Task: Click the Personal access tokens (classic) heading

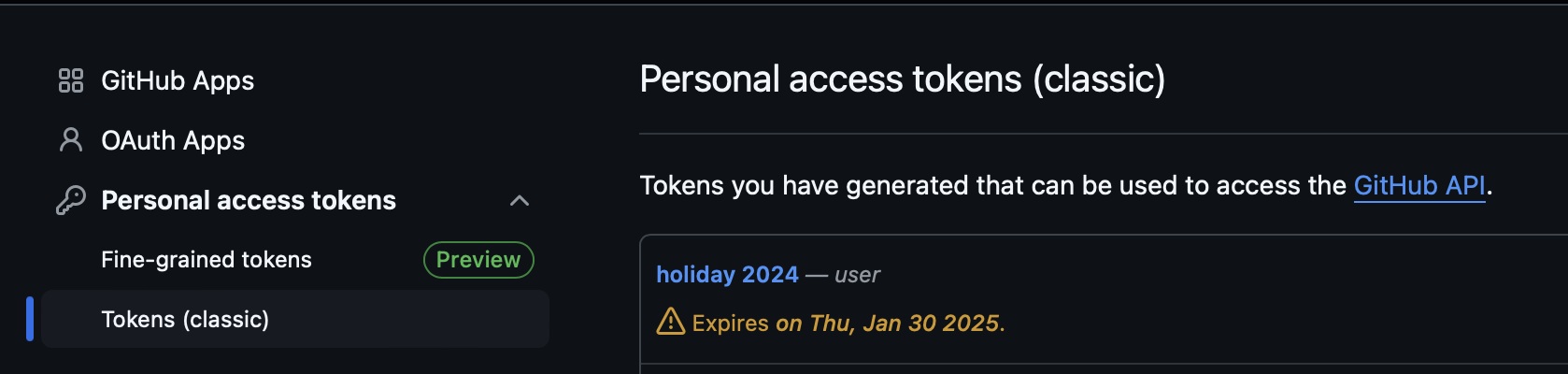Action: click(902, 79)
